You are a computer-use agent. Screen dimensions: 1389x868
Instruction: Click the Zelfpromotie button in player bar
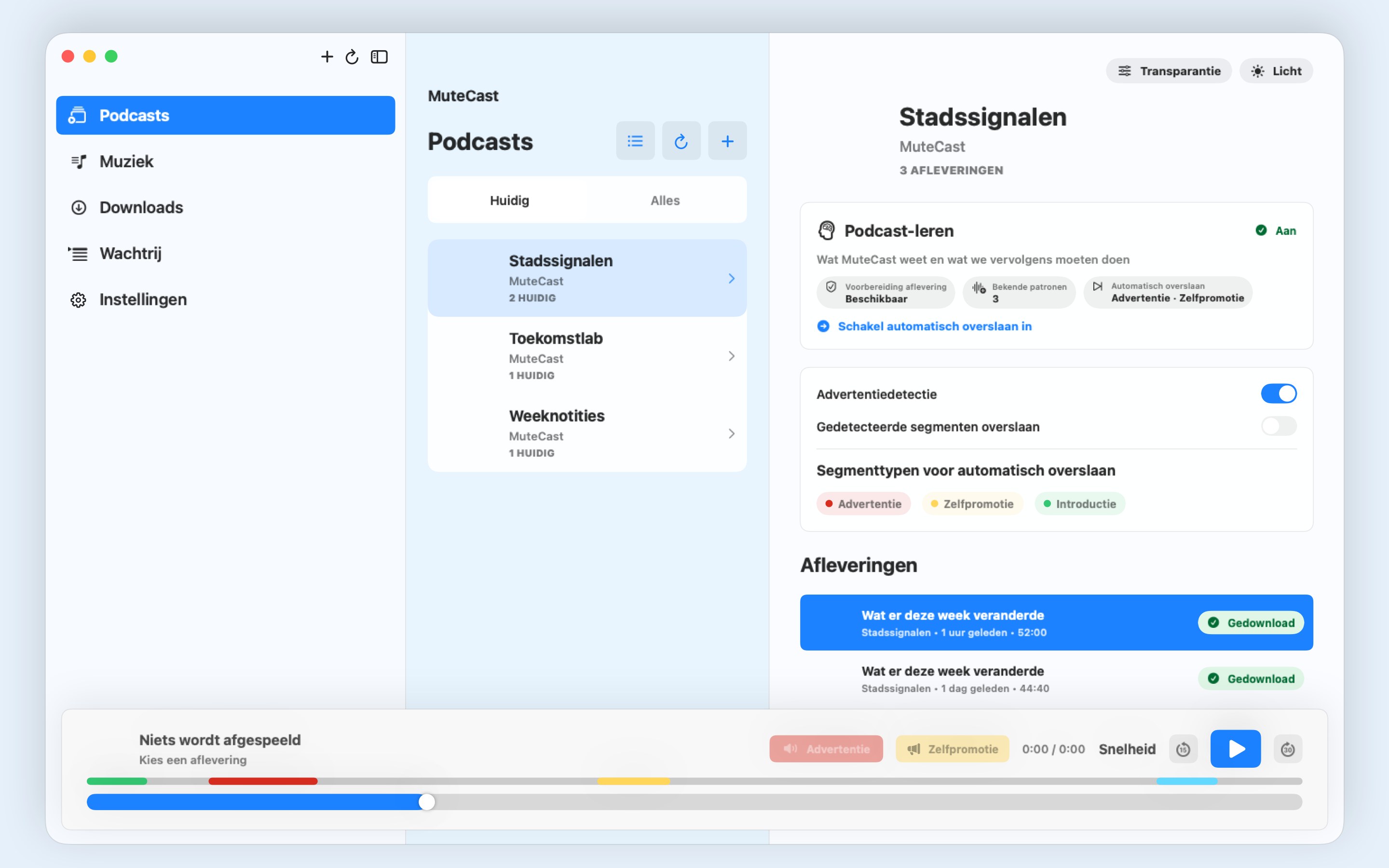[x=952, y=748]
